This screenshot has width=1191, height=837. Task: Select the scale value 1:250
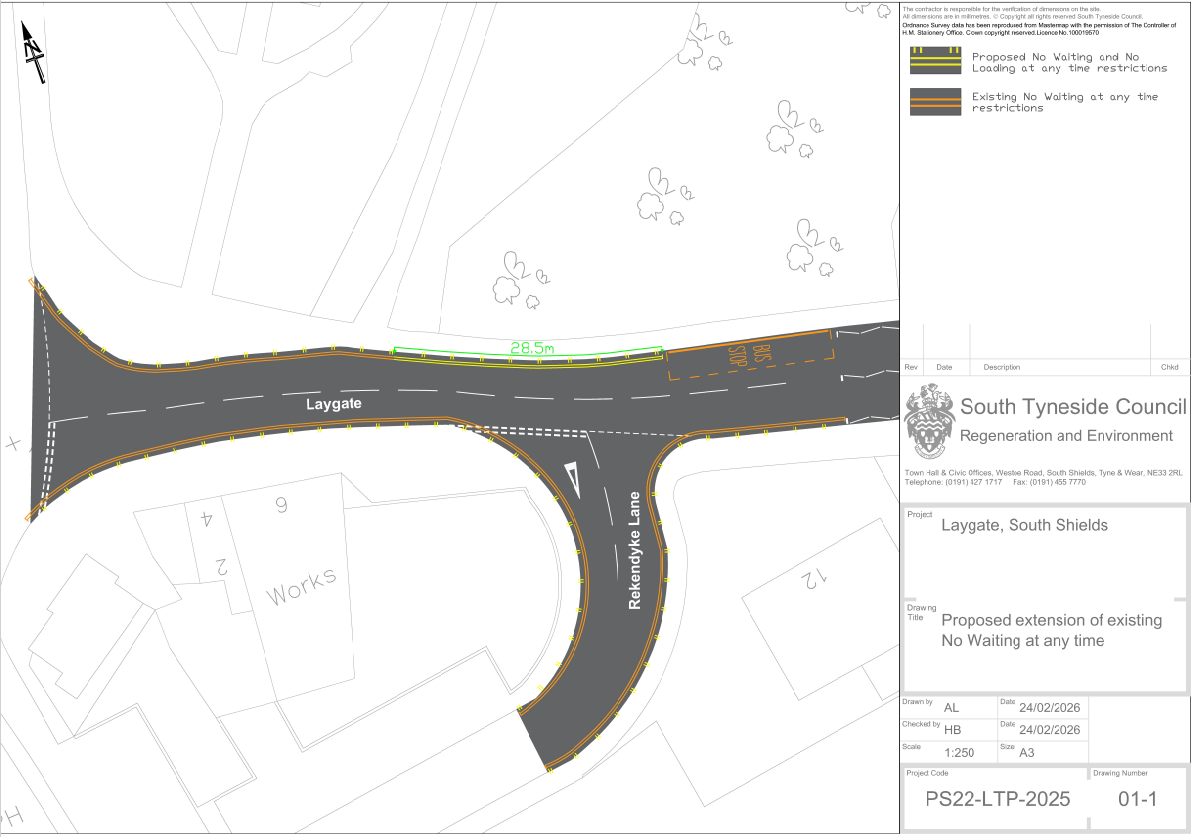click(x=958, y=753)
